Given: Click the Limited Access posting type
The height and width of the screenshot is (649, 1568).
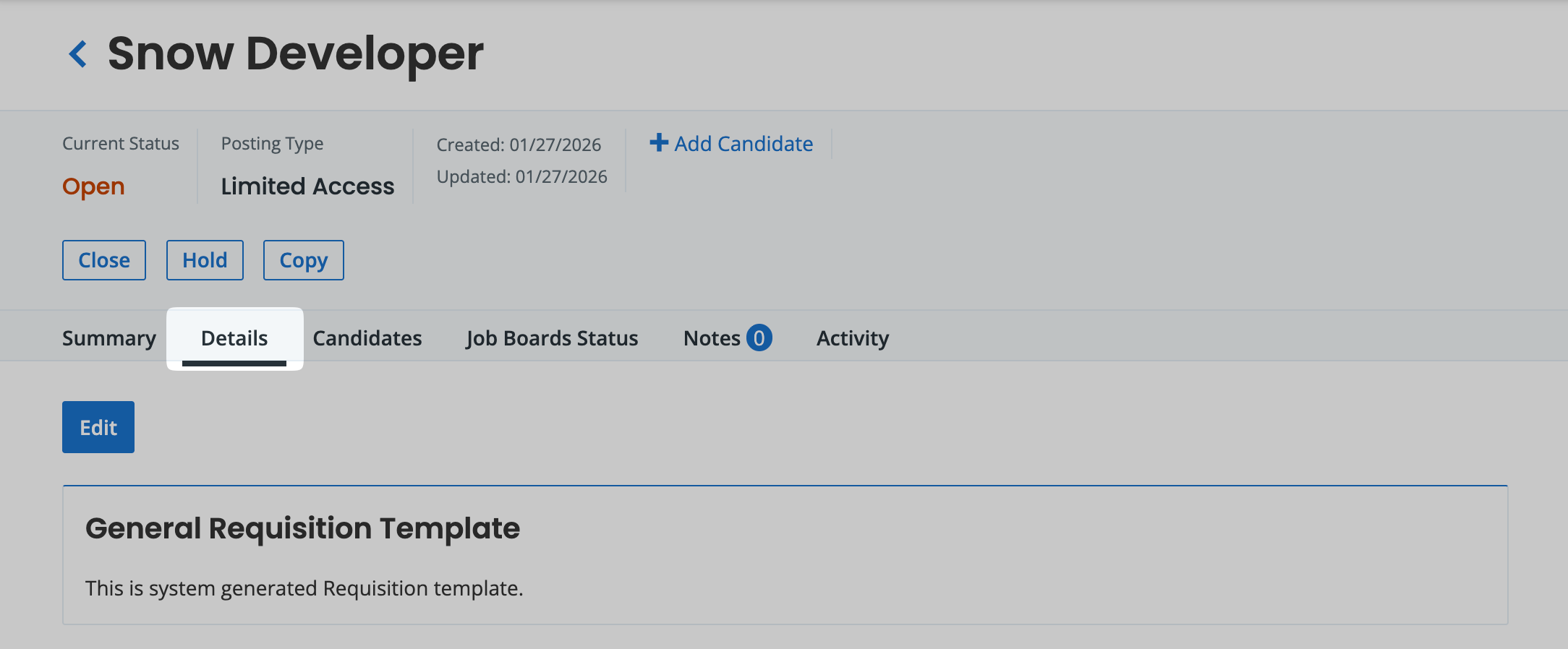Looking at the screenshot, I should pos(307,186).
